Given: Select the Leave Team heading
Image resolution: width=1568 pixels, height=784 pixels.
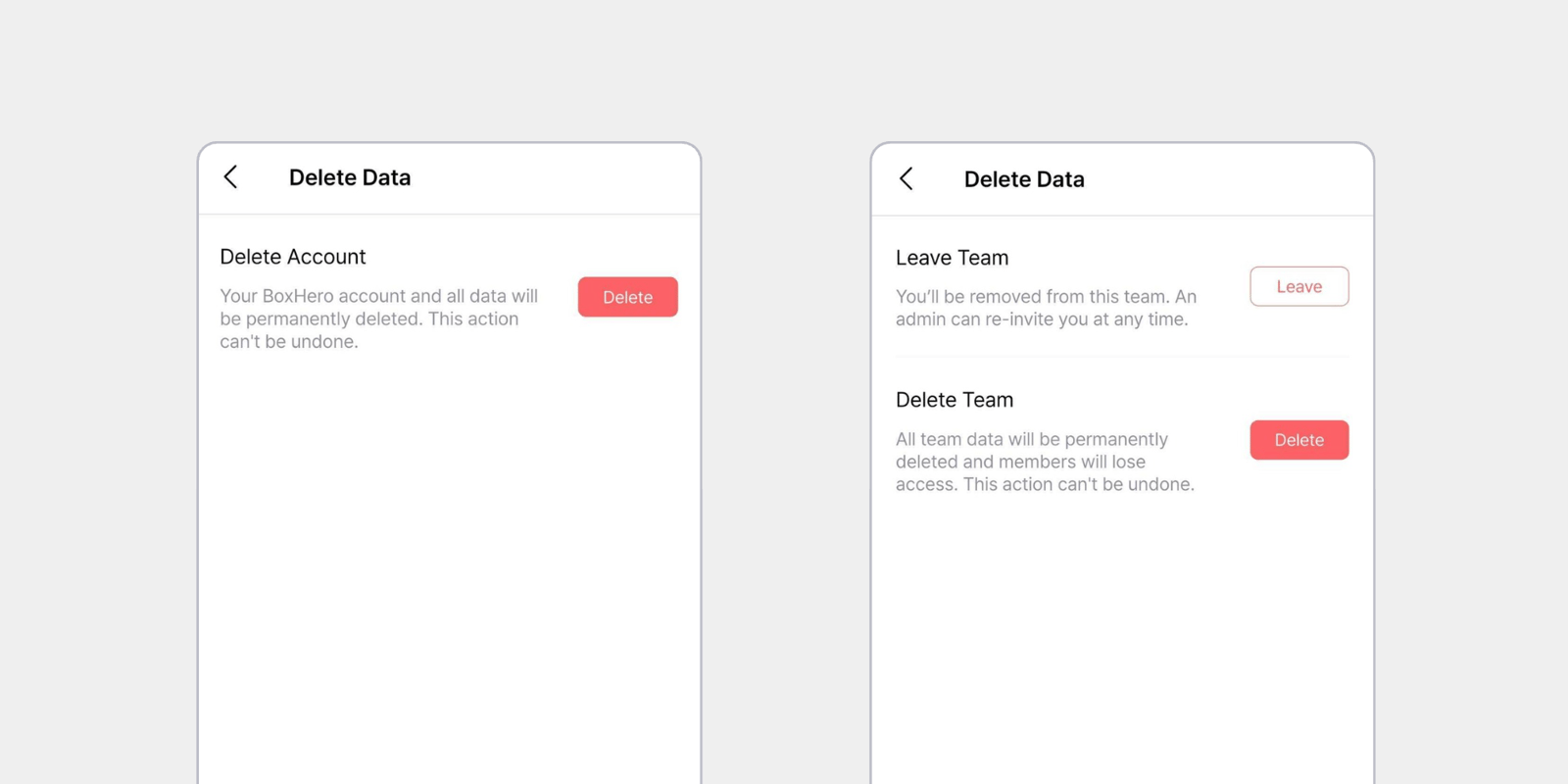Looking at the screenshot, I should [952, 258].
